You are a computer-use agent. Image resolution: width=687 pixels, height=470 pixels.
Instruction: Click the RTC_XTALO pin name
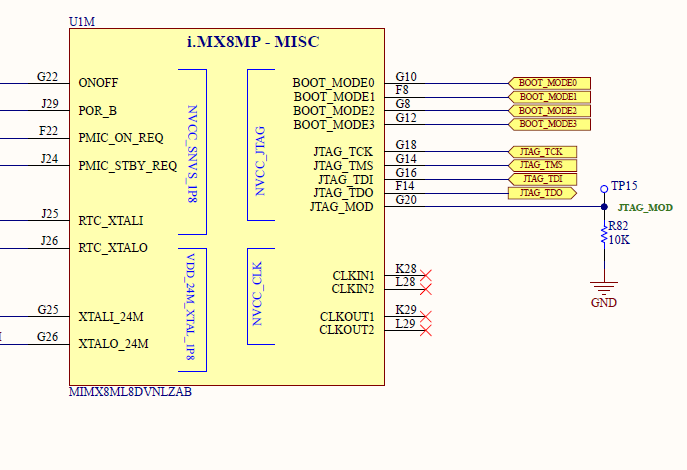coord(113,248)
